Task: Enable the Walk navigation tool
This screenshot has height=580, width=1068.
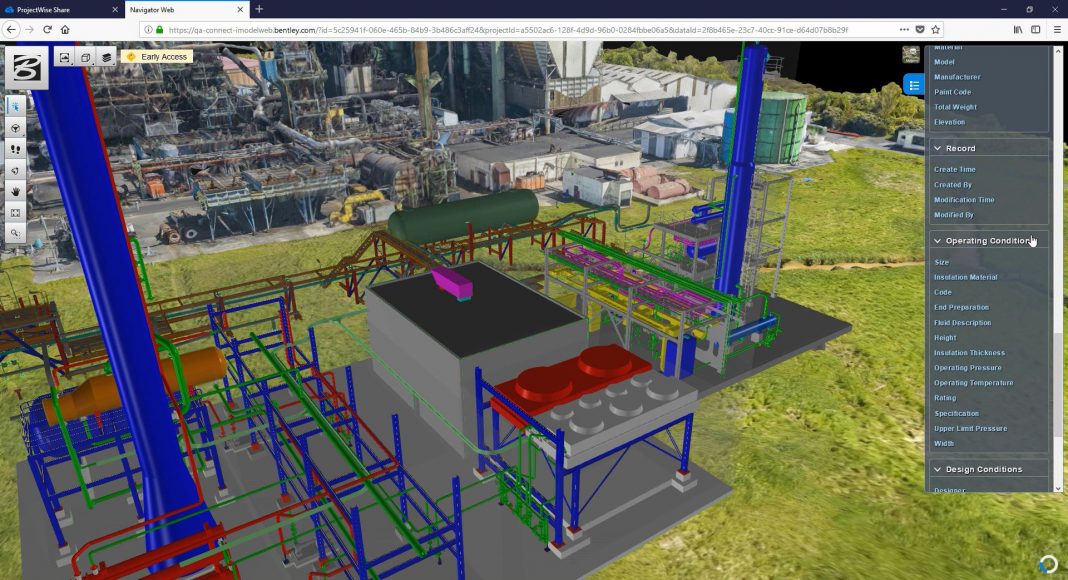Action: (16, 148)
